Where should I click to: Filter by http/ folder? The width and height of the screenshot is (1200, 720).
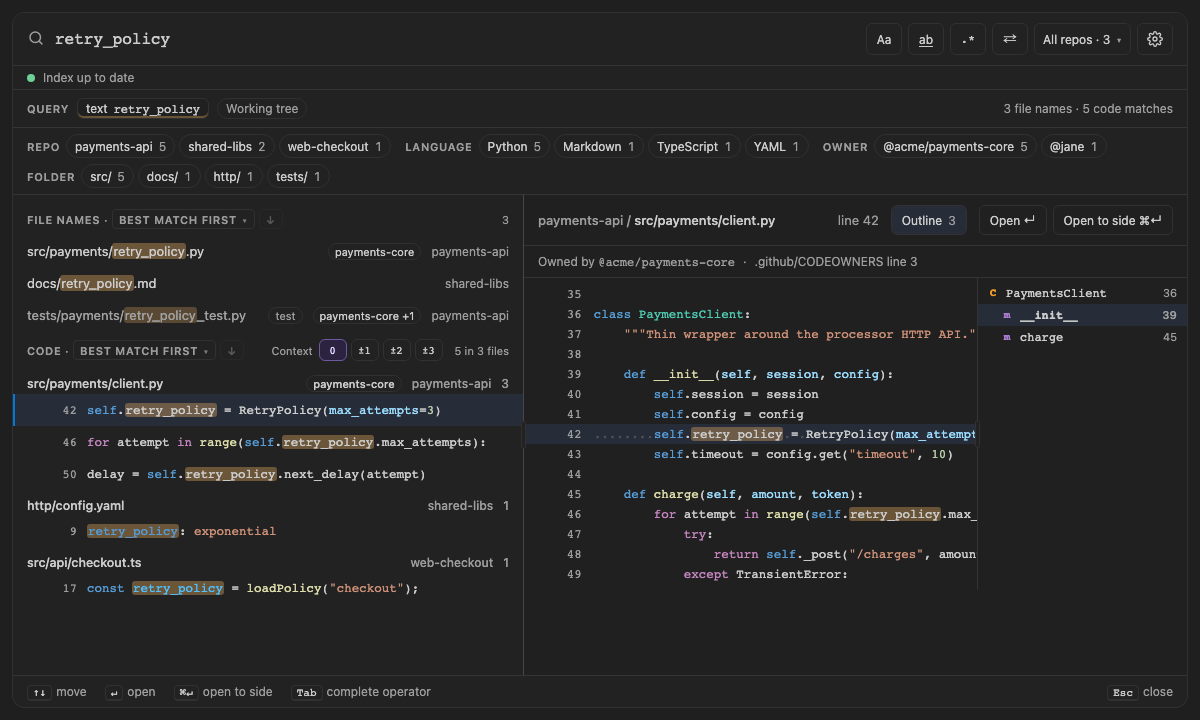click(x=233, y=177)
